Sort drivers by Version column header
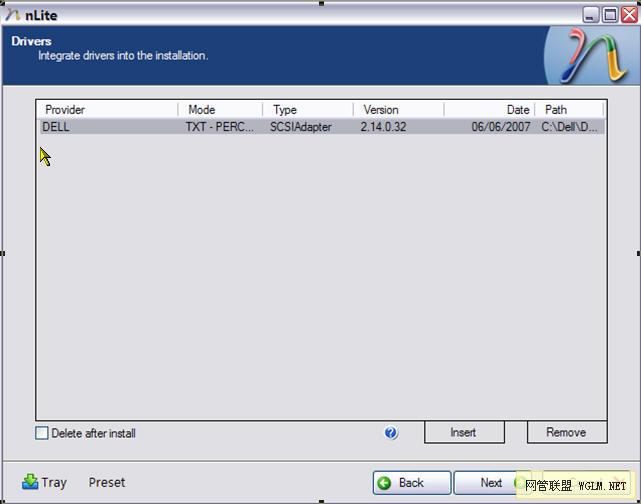 tap(399, 110)
